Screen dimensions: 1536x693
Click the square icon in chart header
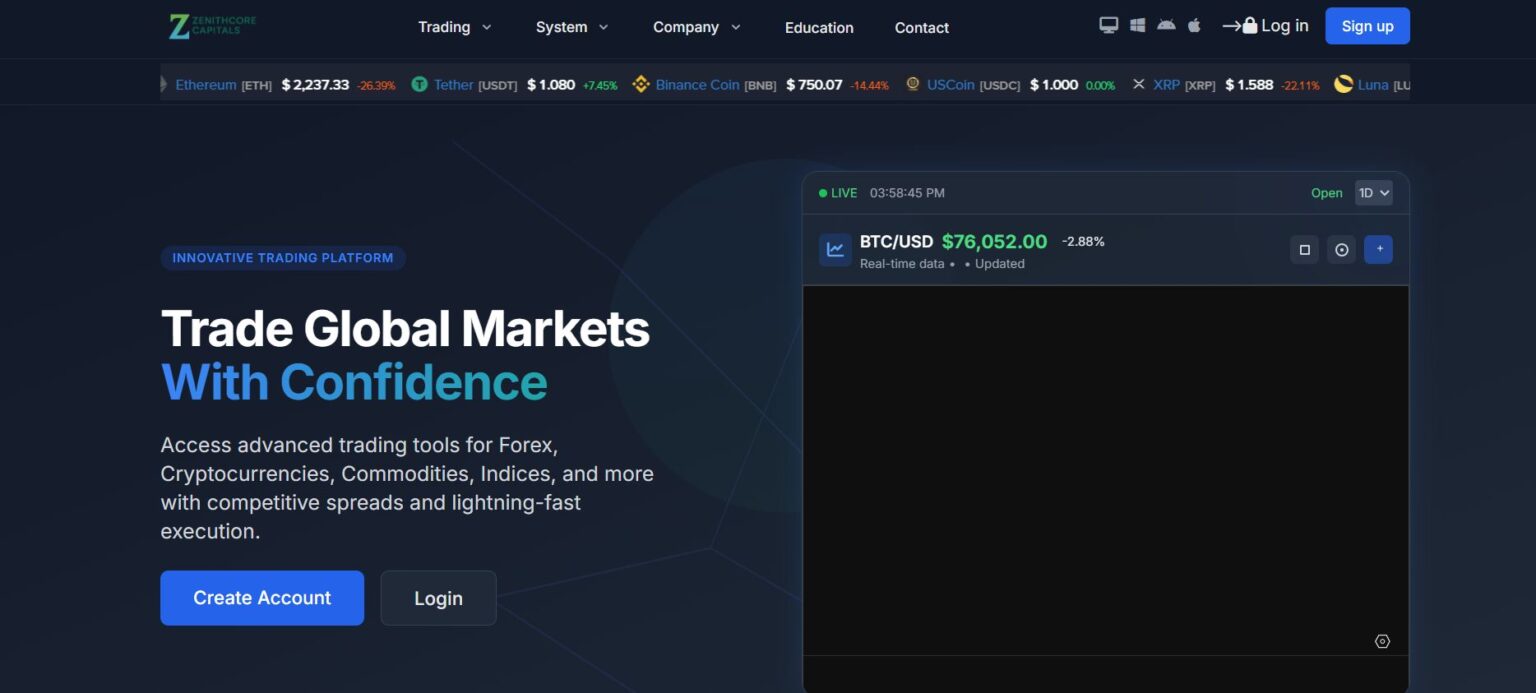point(1304,250)
